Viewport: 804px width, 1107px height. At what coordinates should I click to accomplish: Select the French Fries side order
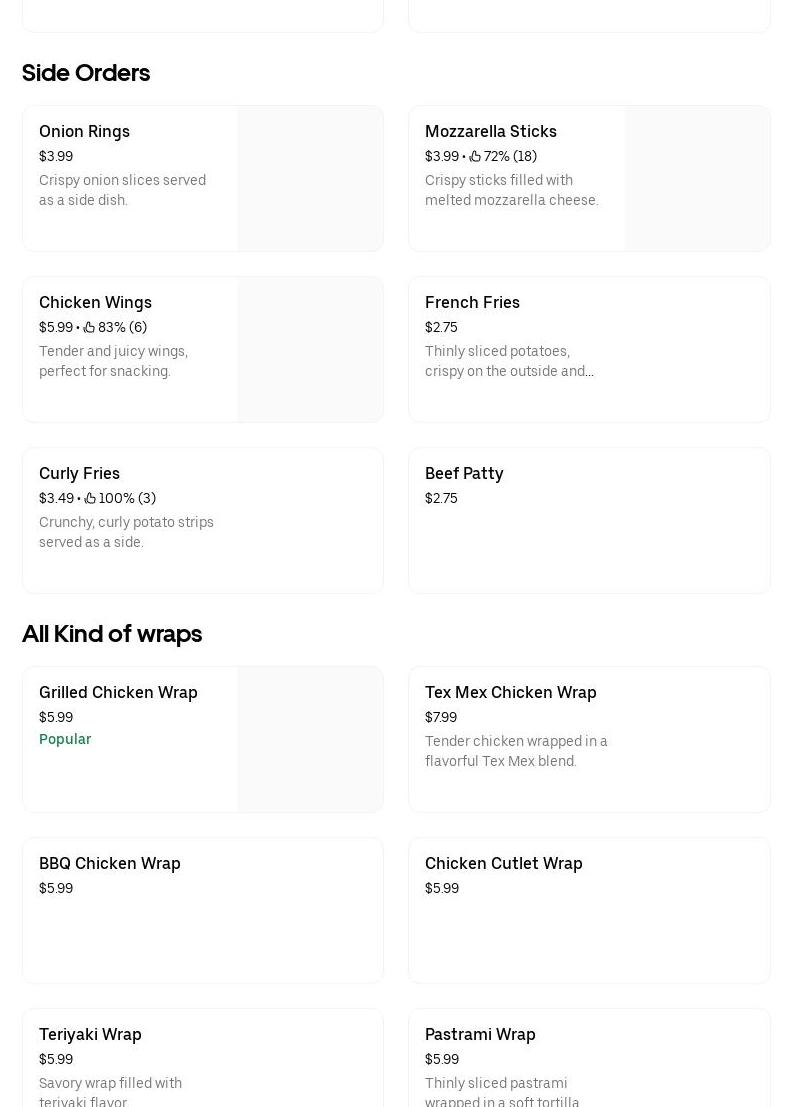pyautogui.click(x=589, y=349)
